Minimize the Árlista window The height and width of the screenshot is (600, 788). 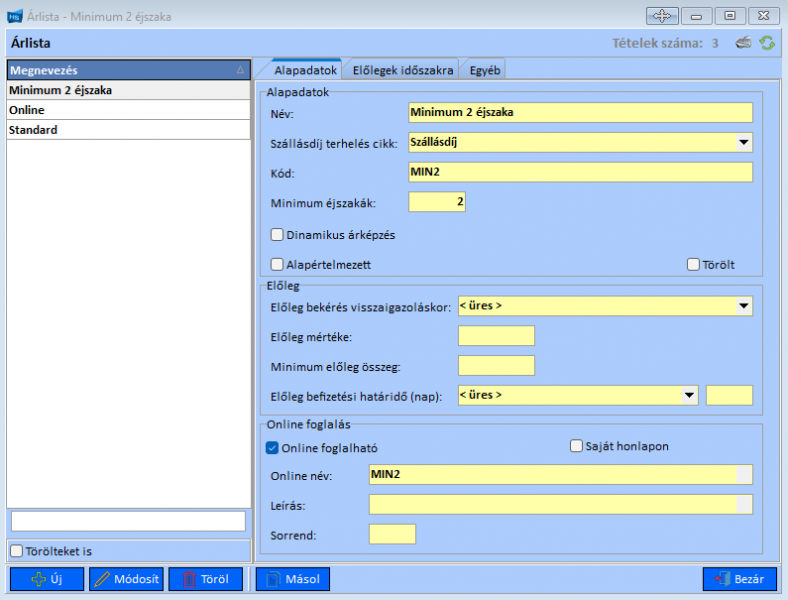pos(696,16)
